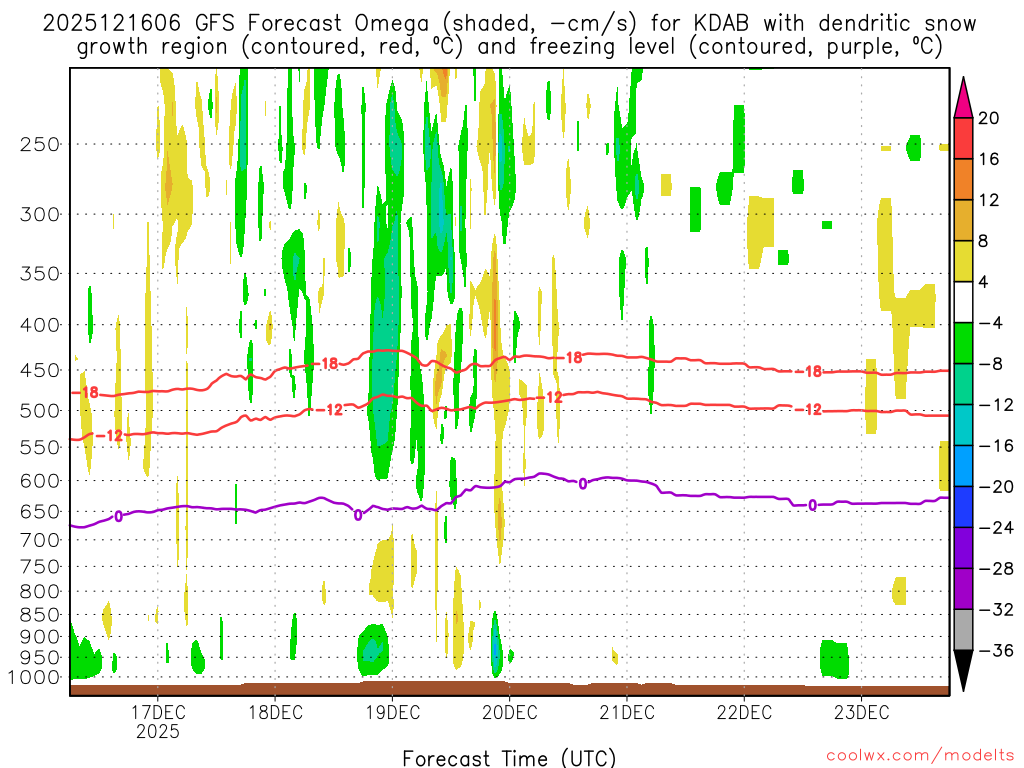Click the 300 pressure level label
The image size is (1024, 768).
(40, 214)
